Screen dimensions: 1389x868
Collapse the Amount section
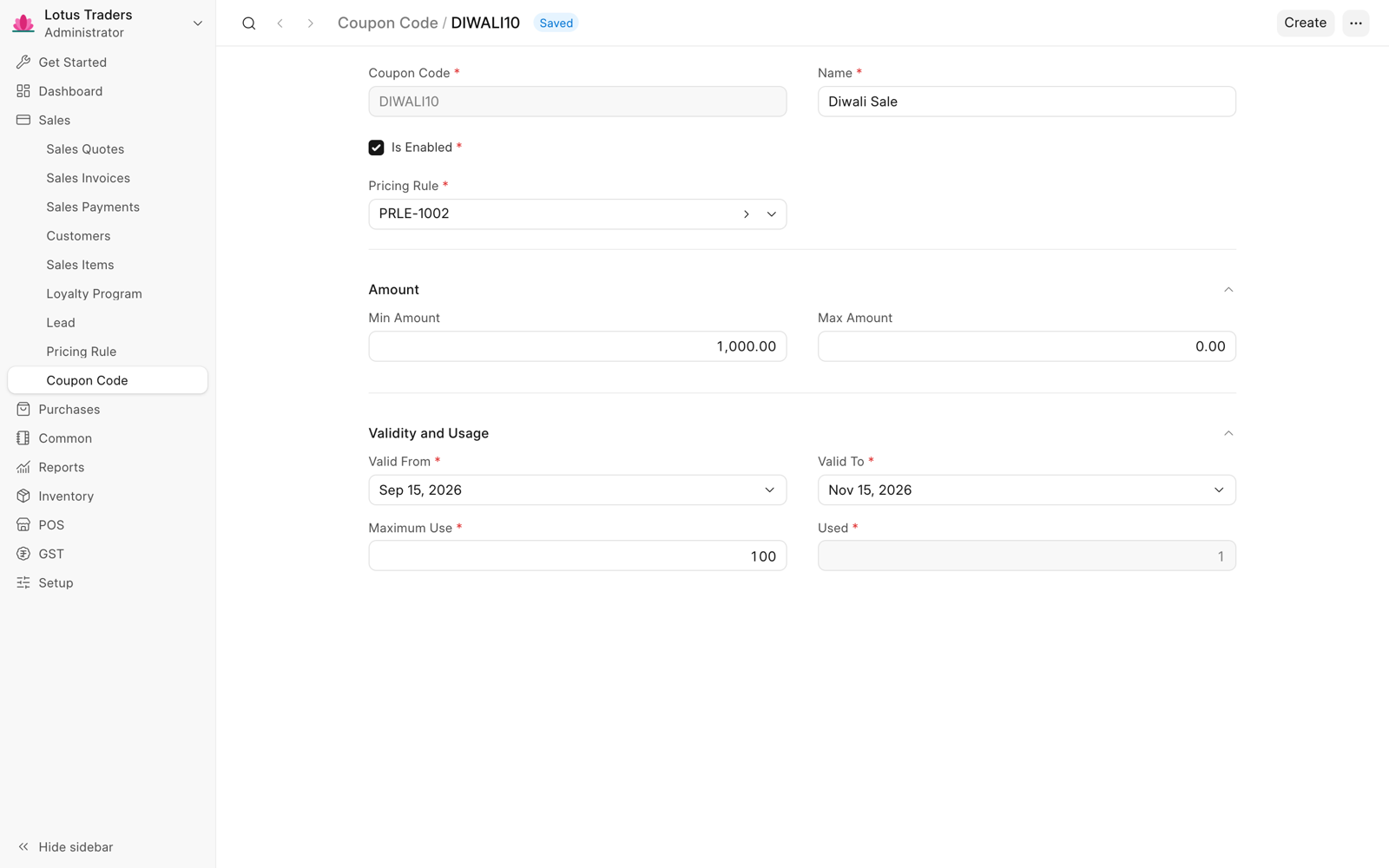coord(1228,290)
